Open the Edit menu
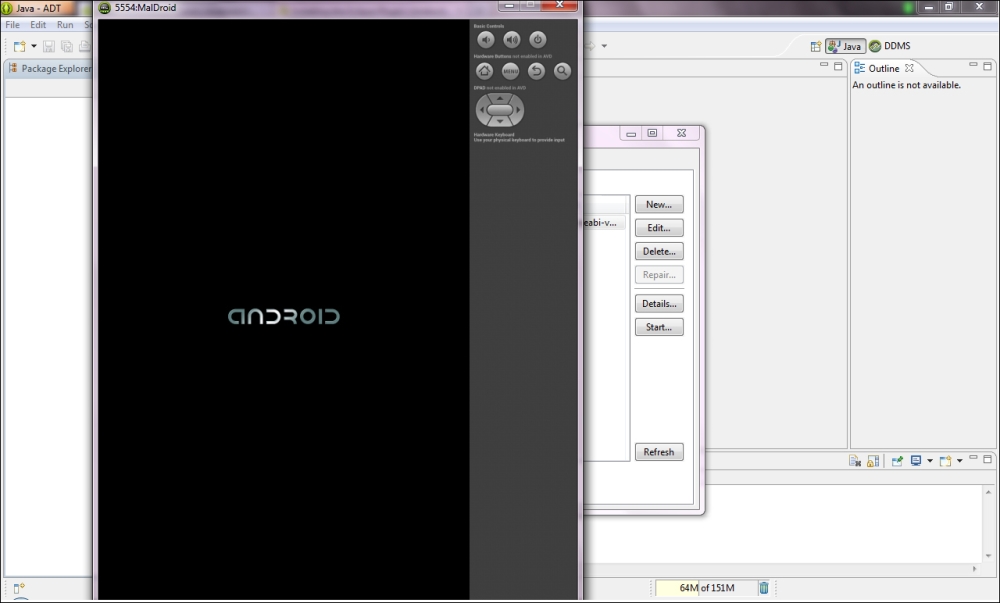Viewport: 1000px width, 603px height. coord(38,25)
